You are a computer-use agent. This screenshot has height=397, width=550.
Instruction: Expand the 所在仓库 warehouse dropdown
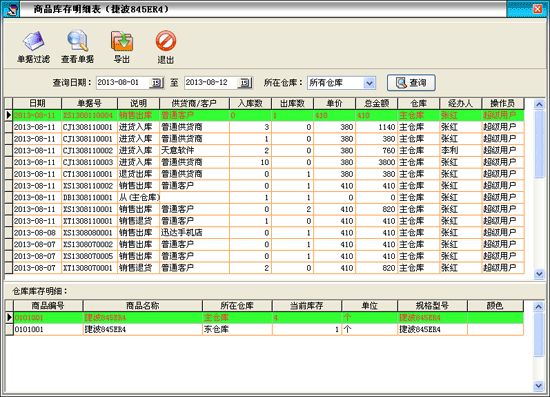[369, 83]
